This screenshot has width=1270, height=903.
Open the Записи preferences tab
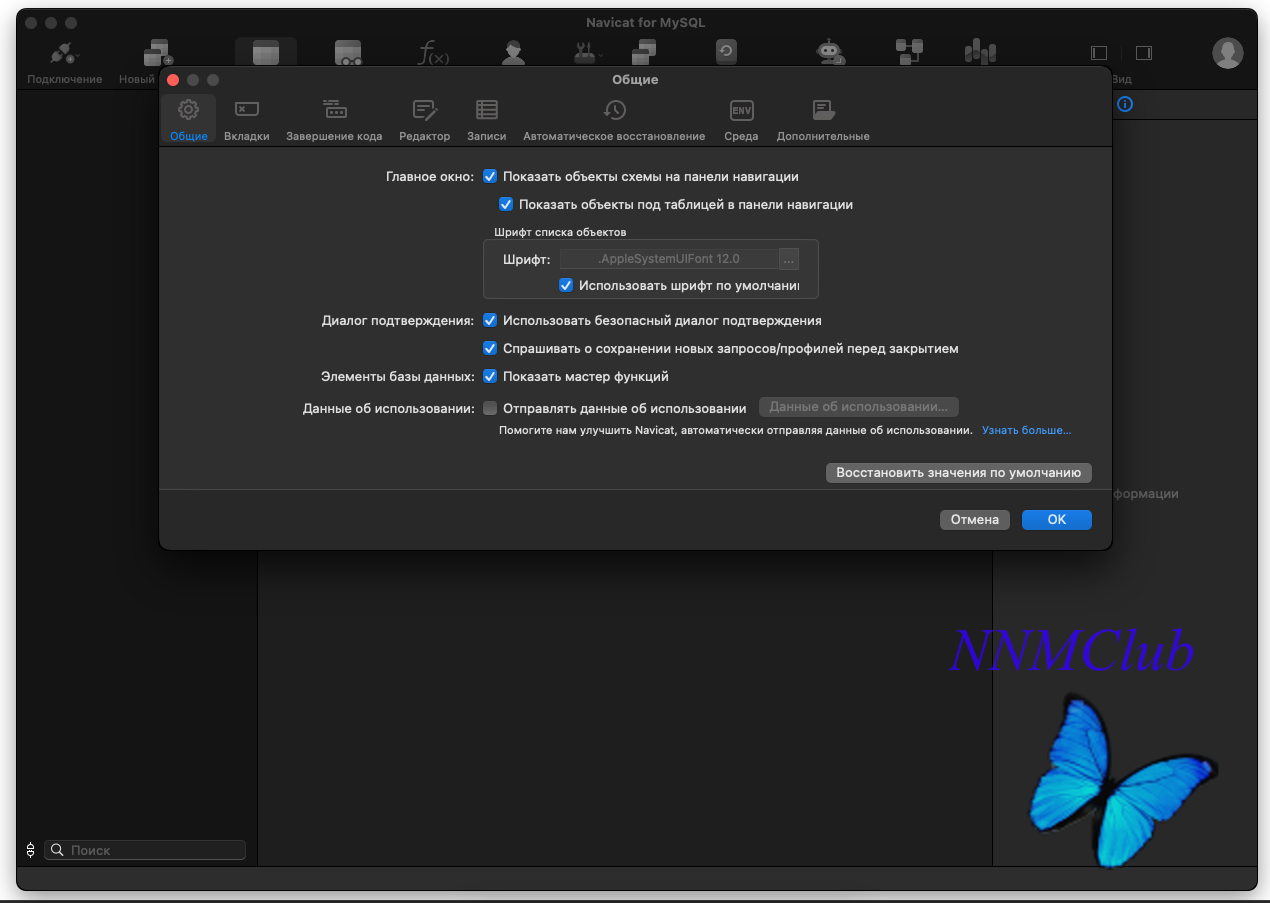[x=487, y=120]
